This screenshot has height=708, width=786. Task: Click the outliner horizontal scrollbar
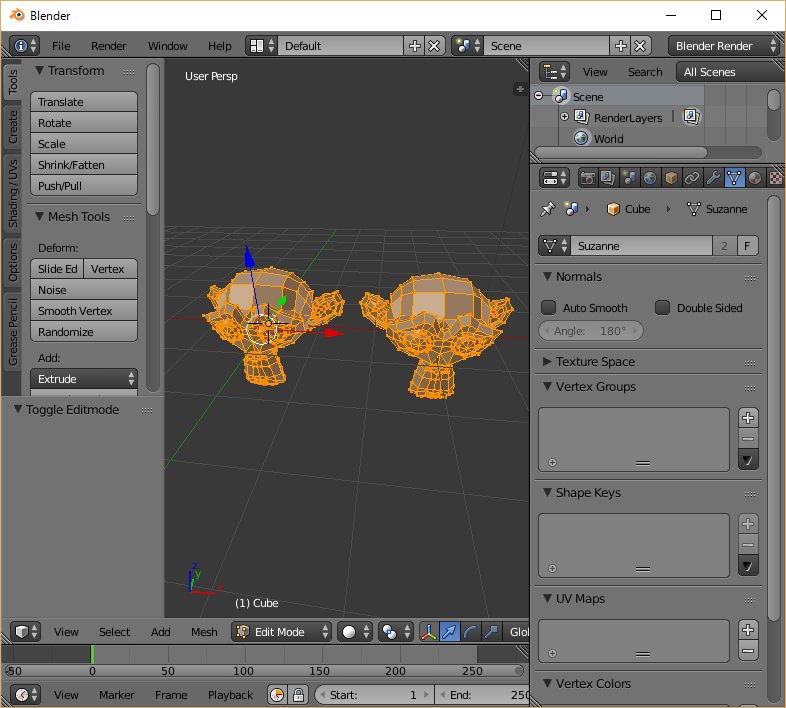point(621,152)
